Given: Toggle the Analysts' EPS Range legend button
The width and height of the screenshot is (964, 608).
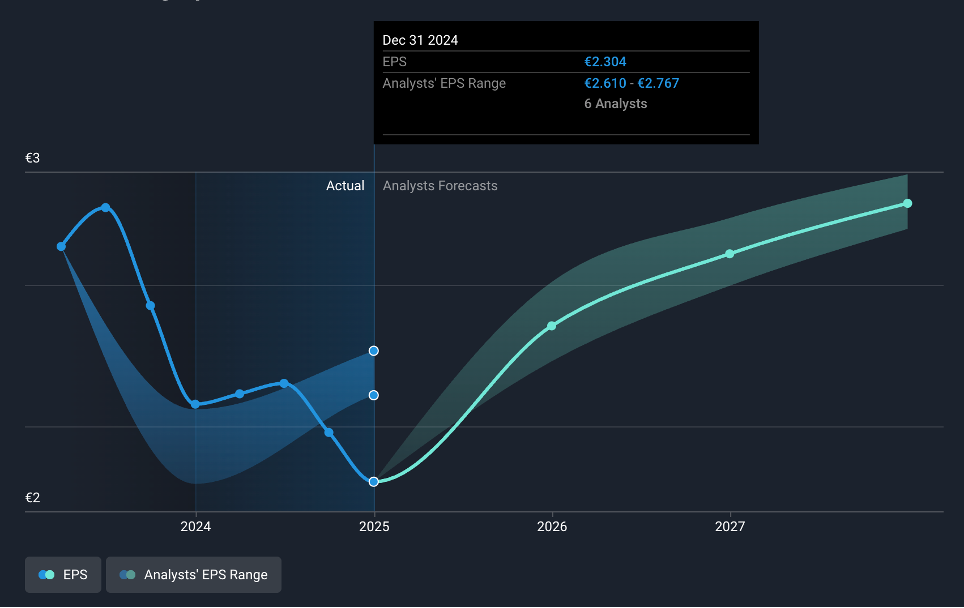Looking at the screenshot, I should click(x=194, y=575).
